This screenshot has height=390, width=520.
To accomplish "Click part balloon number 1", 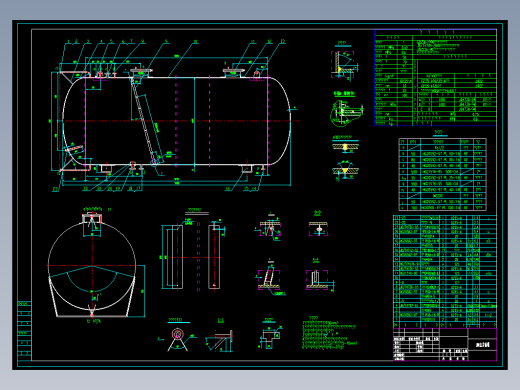I will (x=68, y=42).
